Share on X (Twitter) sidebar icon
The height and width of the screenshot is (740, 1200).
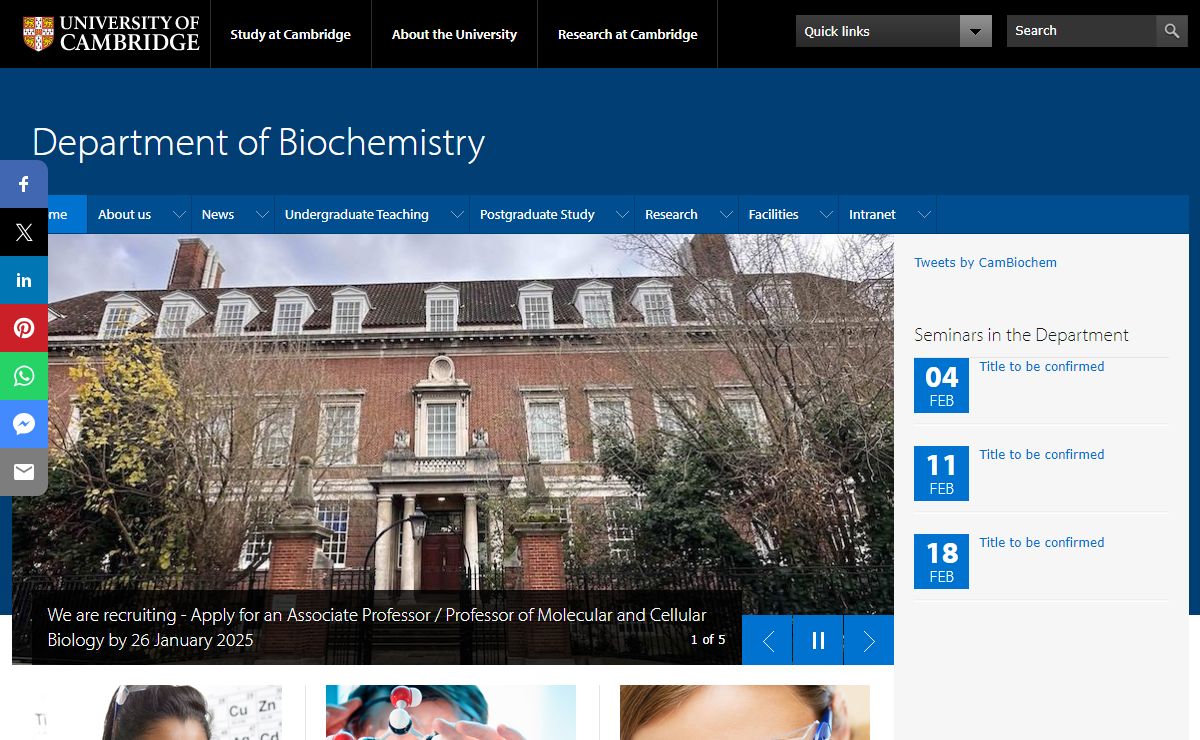click(24, 232)
